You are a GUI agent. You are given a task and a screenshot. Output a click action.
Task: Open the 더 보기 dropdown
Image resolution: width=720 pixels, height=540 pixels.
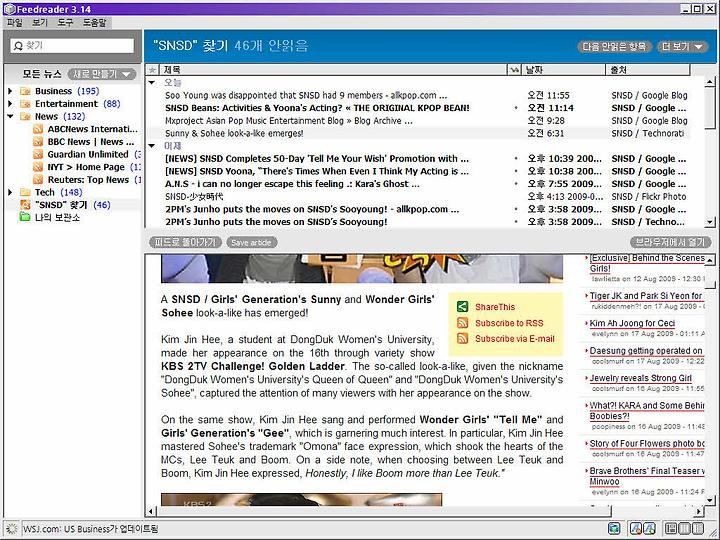682,46
